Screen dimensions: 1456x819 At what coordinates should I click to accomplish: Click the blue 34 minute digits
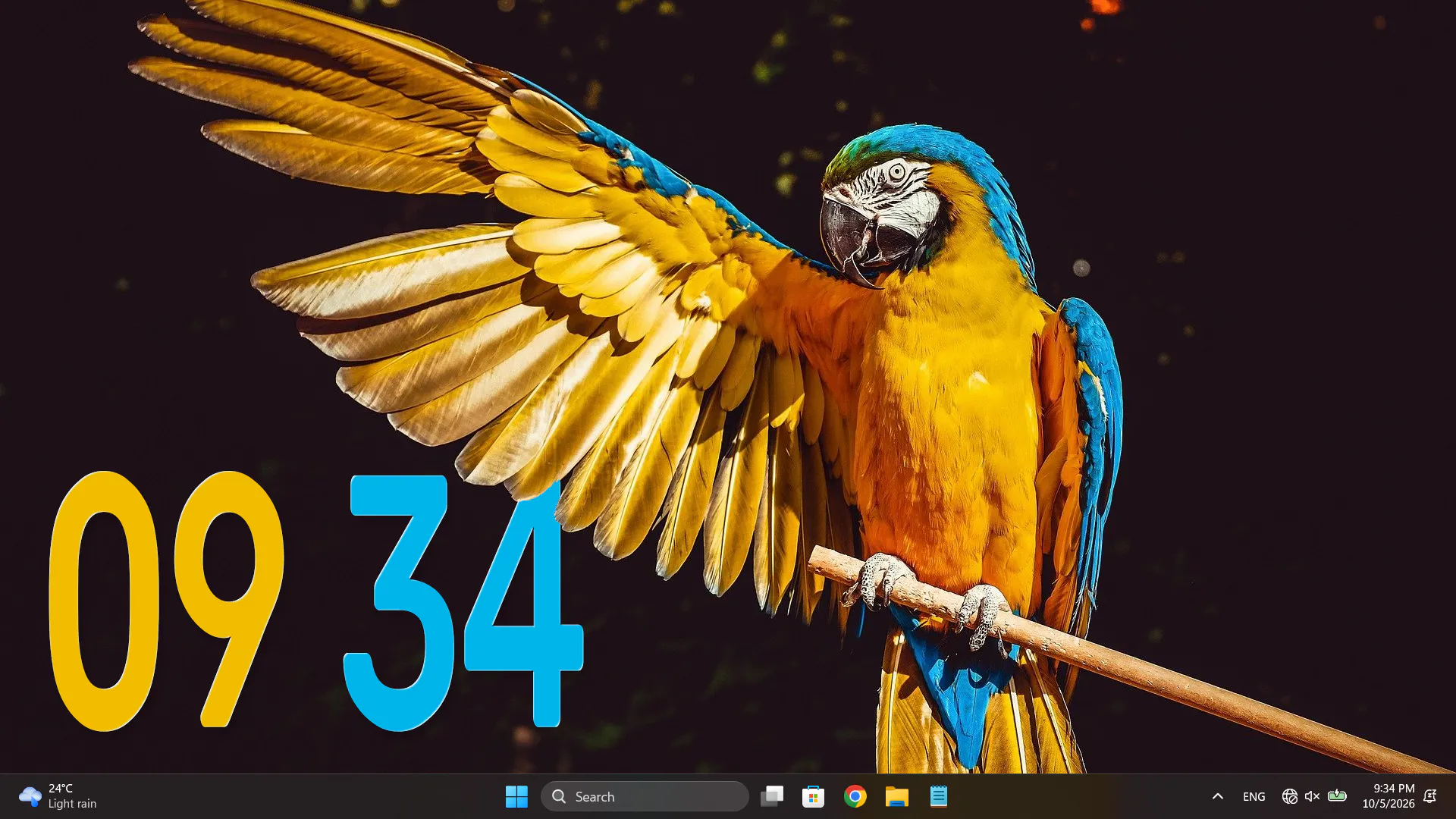[463, 603]
